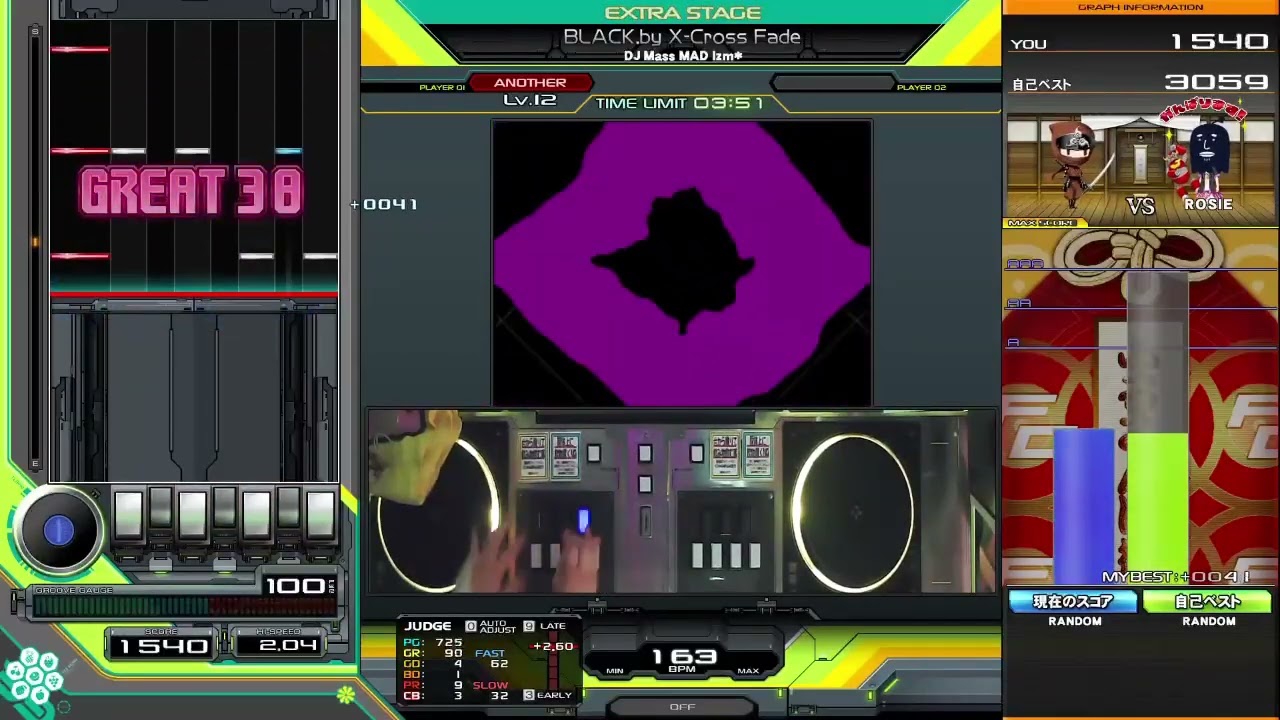This screenshot has width=1280, height=720.
Task: Click RANDOM under 現在のスコア
Action: click(1075, 621)
